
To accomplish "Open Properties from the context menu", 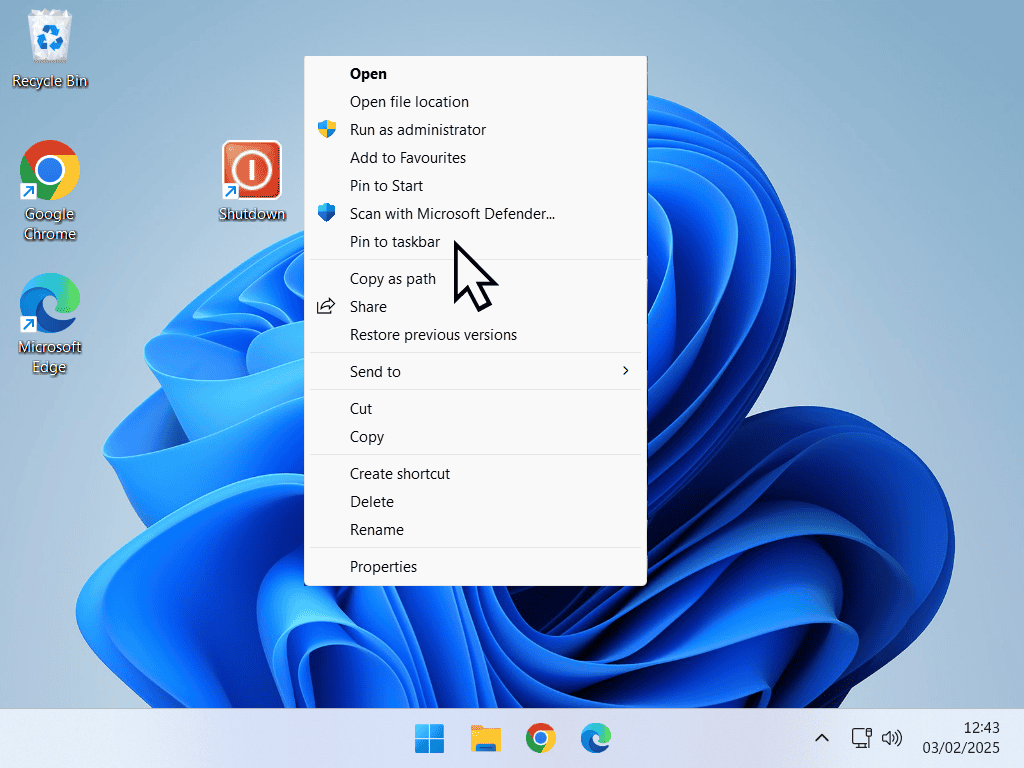I will tap(383, 566).
